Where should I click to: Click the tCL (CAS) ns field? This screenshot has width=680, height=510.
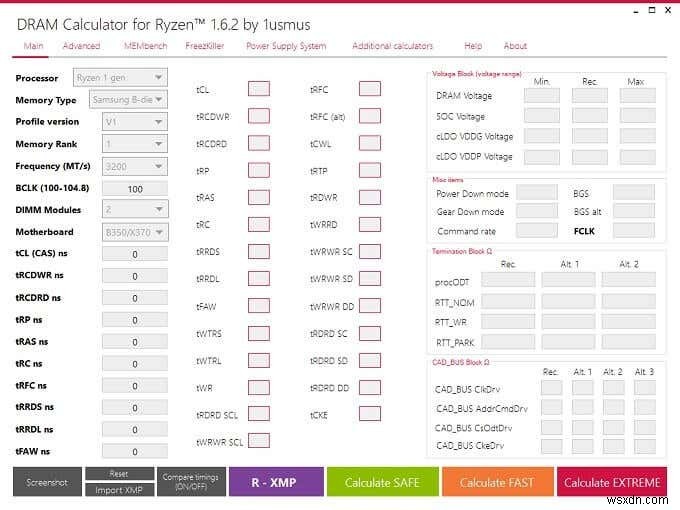click(x=135, y=254)
